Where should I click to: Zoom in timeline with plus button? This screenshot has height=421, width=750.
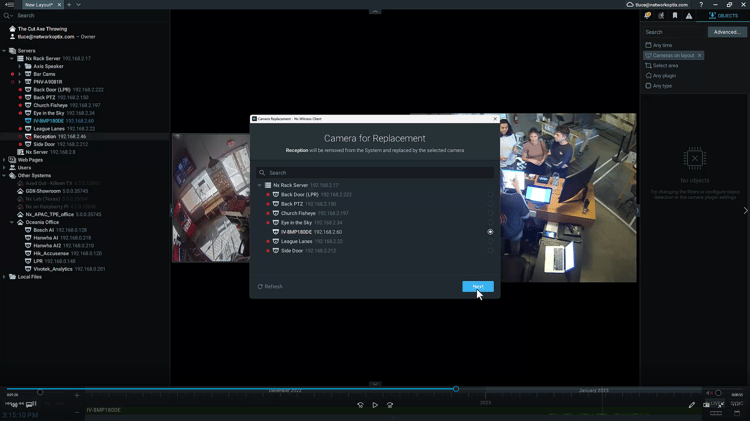(x=77, y=395)
